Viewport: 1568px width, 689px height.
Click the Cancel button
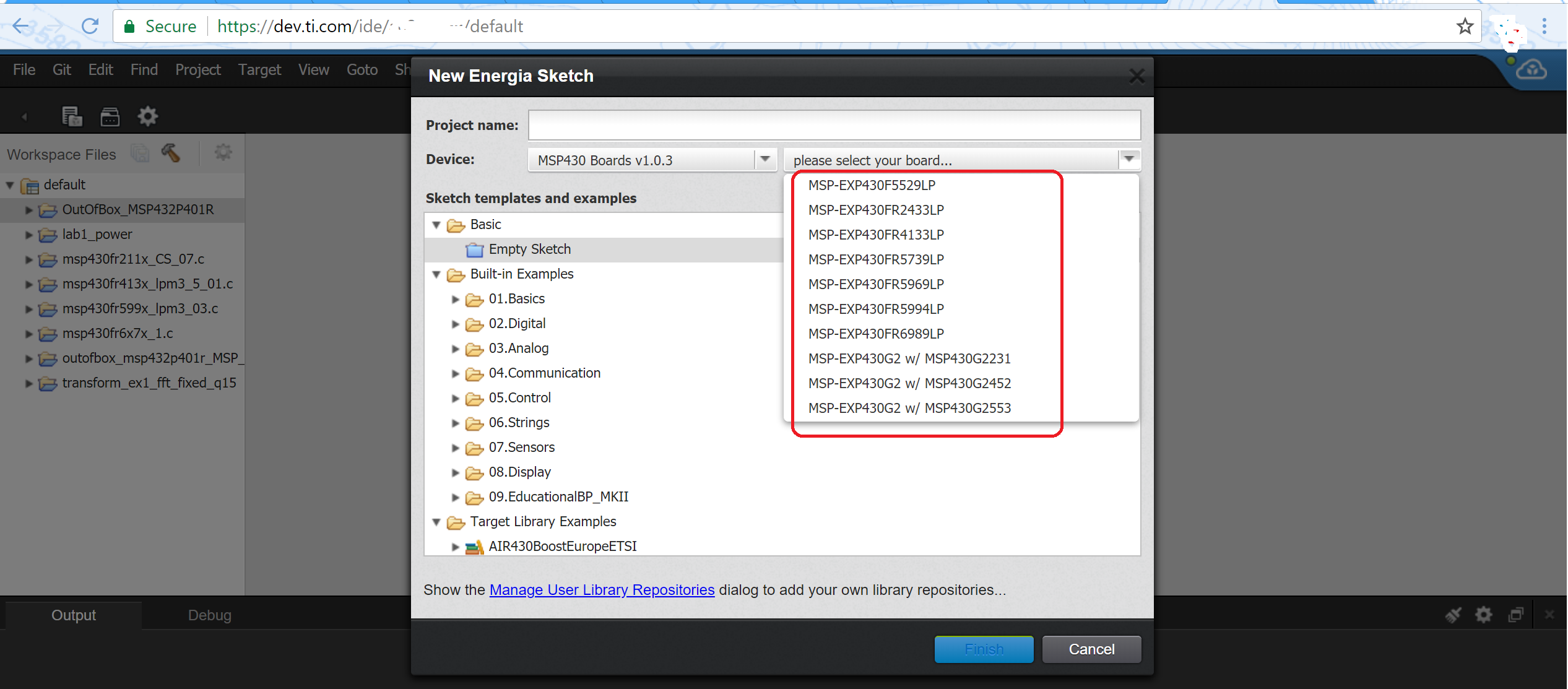pyautogui.click(x=1091, y=649)
